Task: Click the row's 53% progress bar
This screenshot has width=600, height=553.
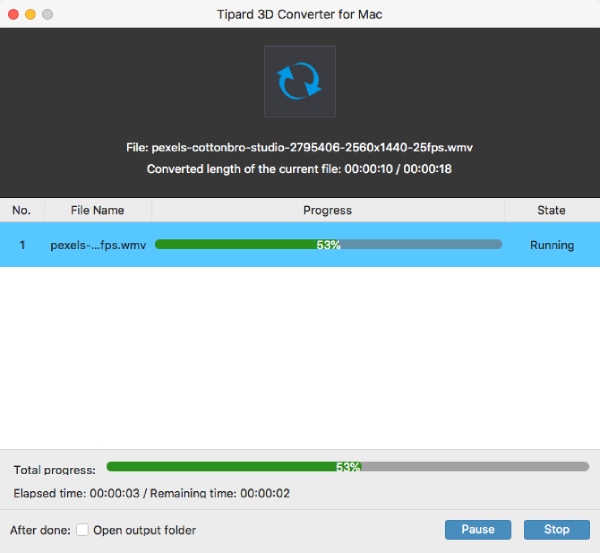Action: [x=328, y=245]
